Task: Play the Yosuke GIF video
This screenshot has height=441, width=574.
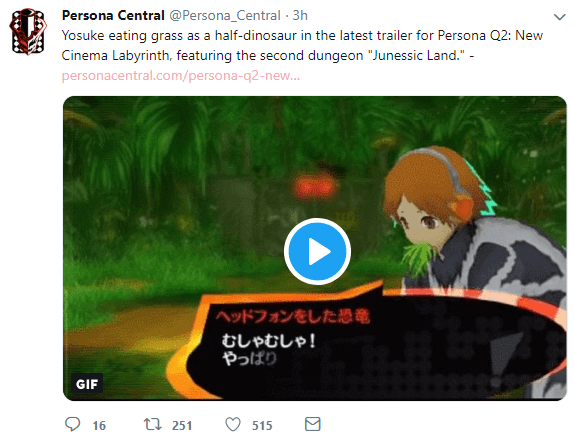Action: 317,251
